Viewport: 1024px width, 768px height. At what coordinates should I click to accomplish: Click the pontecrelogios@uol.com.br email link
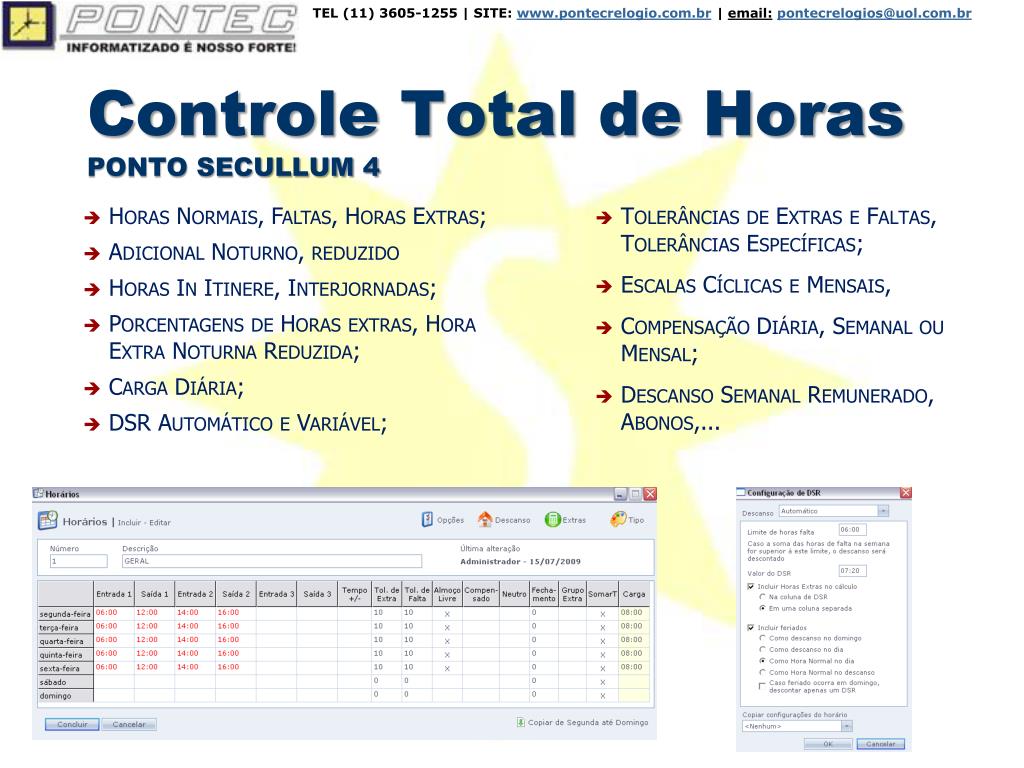coord(874,13)
